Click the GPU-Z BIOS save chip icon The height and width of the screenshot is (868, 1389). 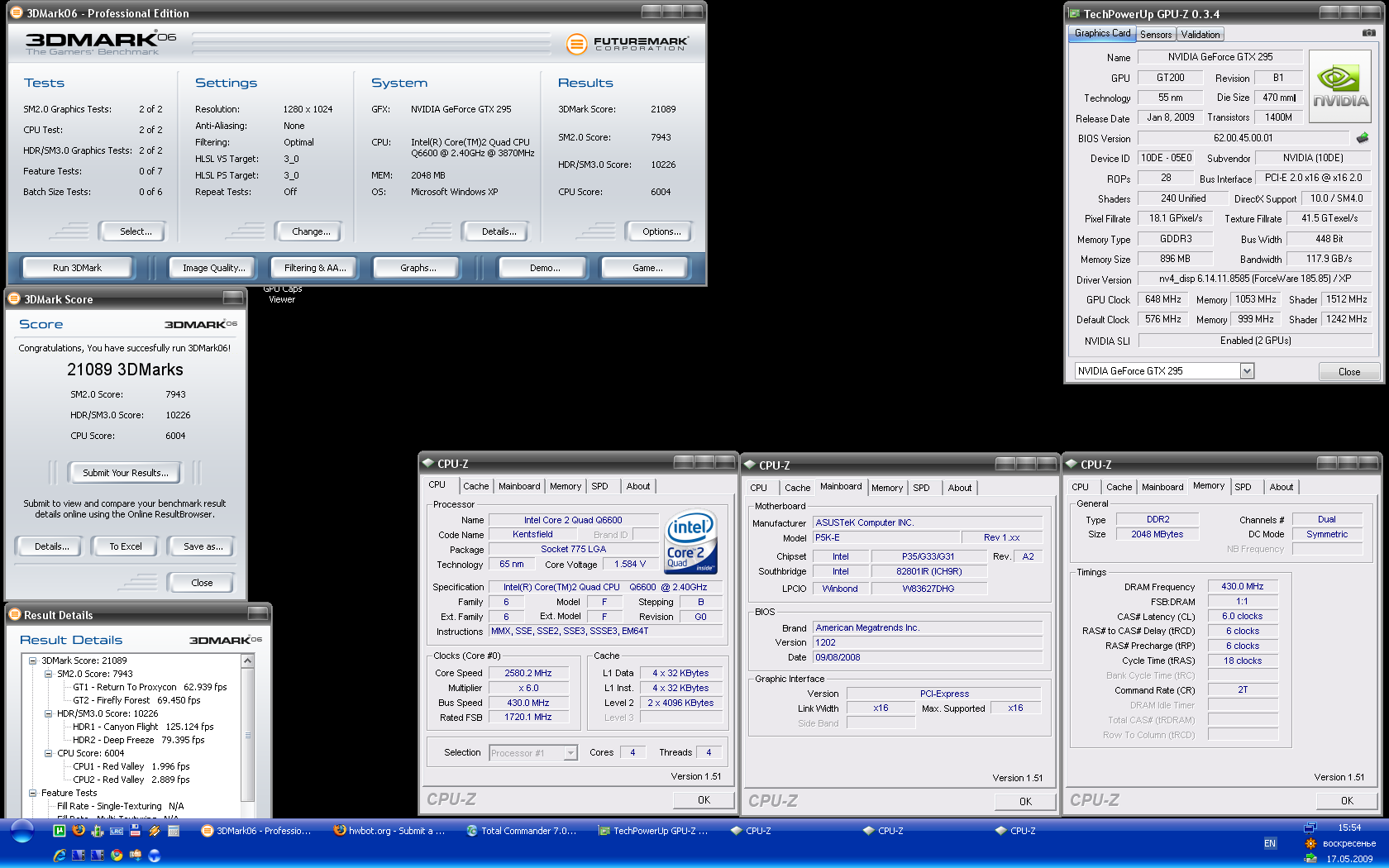click(x=1363, y=138)
